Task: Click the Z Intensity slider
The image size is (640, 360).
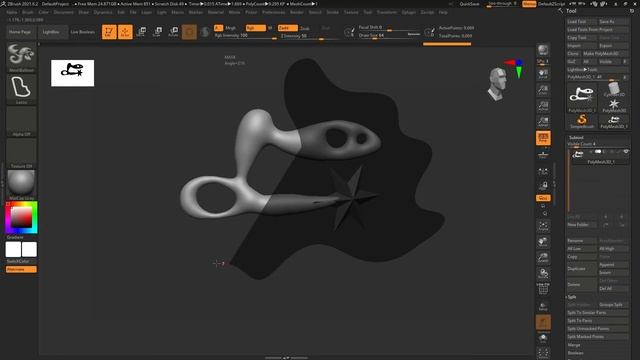Action: click(309, 36)
